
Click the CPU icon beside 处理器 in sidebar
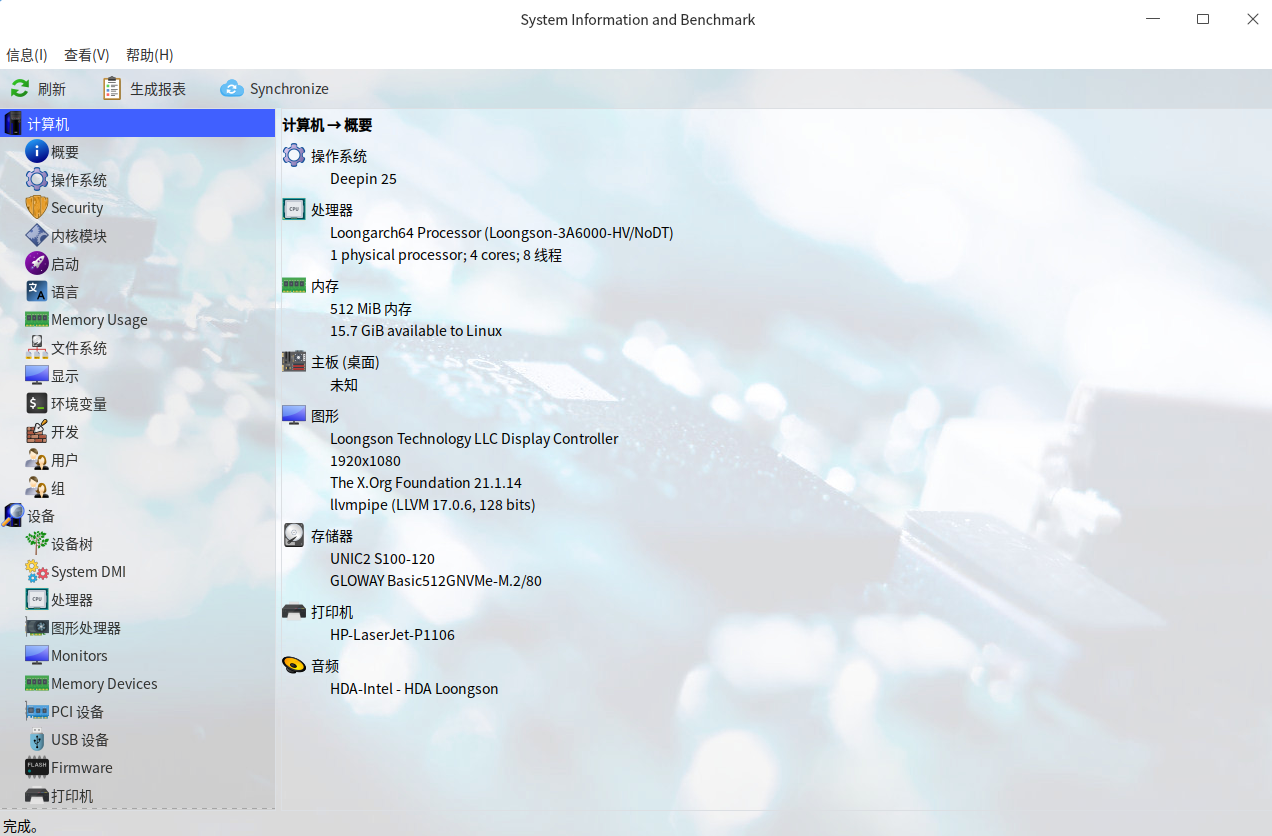click(x=36, y=600)
